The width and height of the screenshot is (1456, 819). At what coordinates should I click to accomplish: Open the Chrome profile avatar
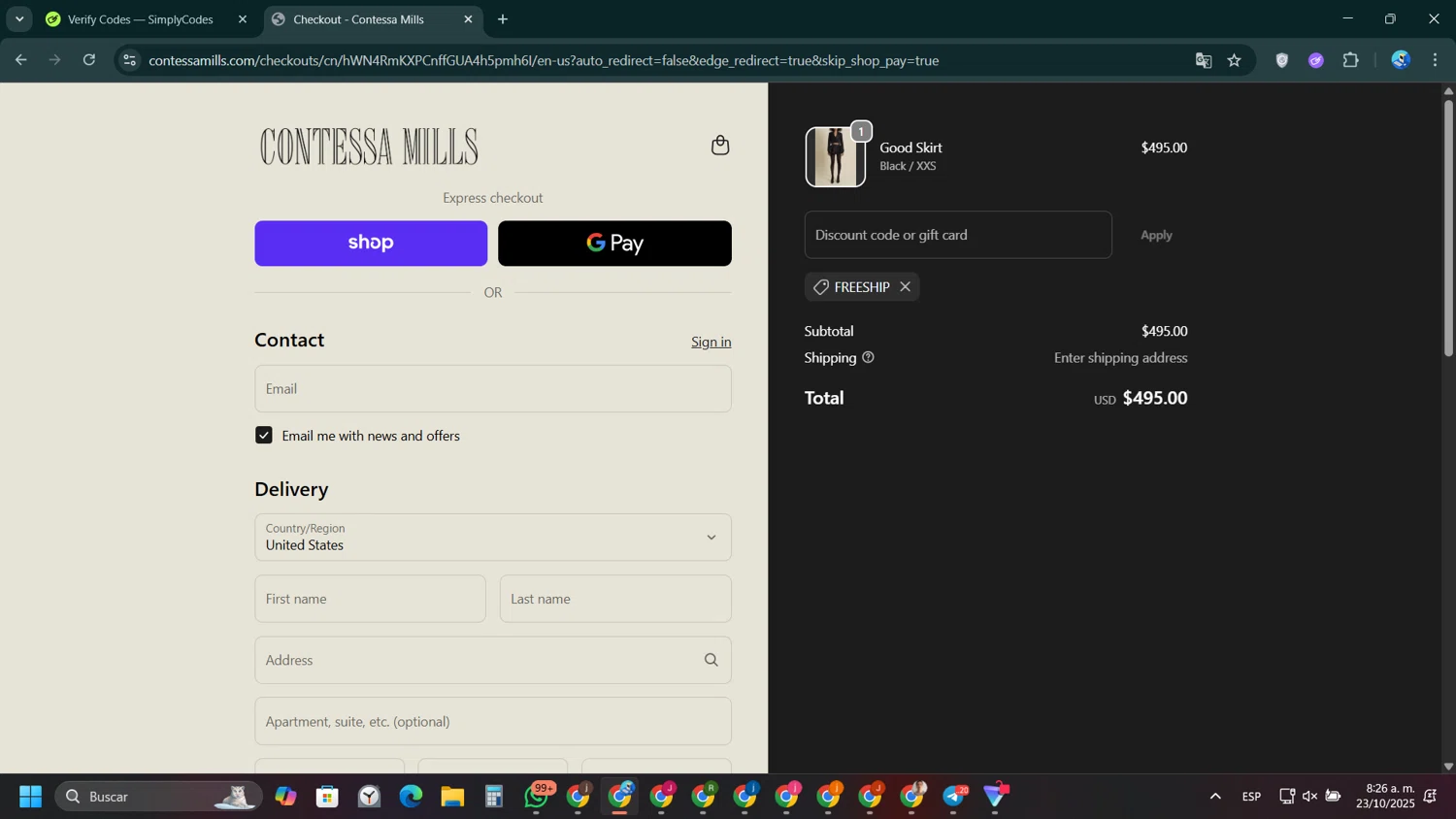1401,60
